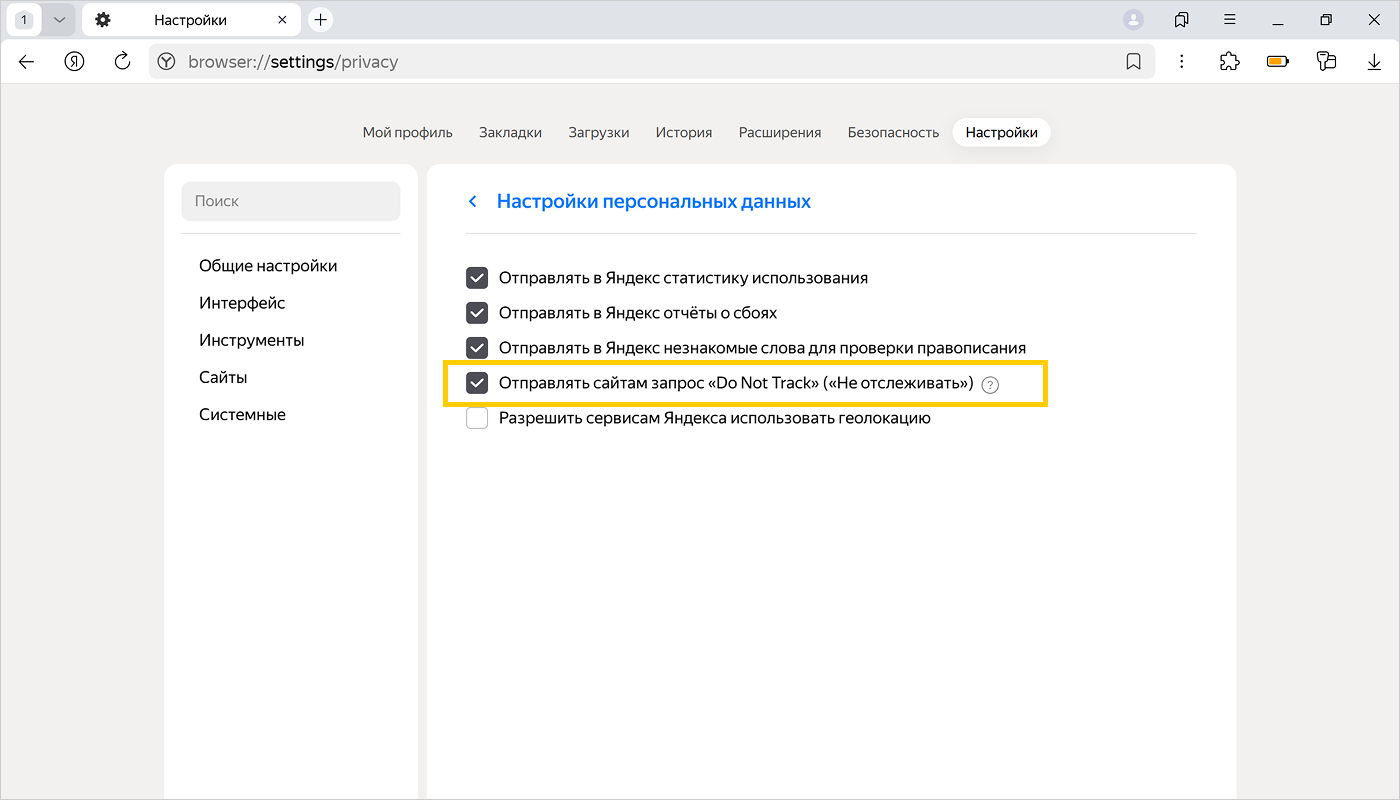Click the user profile avatar icon
1400x800 pixels.
(x=1133, y=20)
